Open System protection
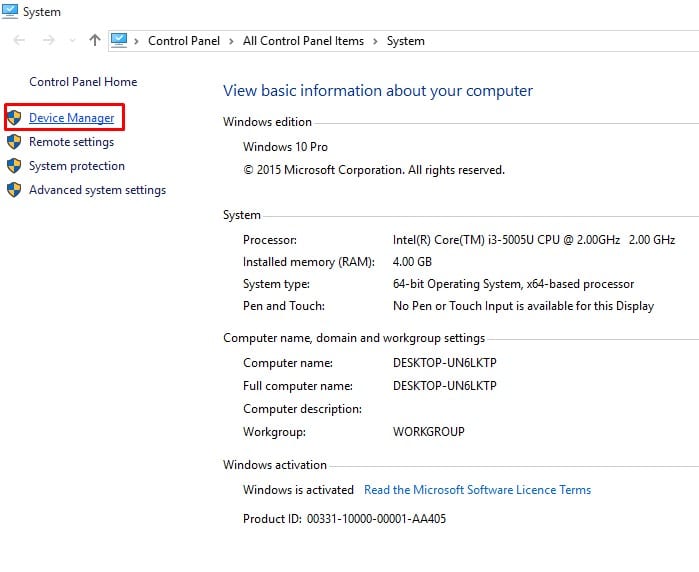Screen dimensions: 699x572 (x=77, y=166)
